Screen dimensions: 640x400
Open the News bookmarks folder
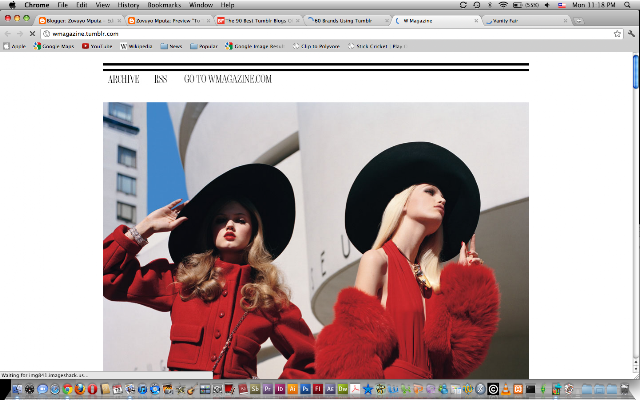click(171, 46)
